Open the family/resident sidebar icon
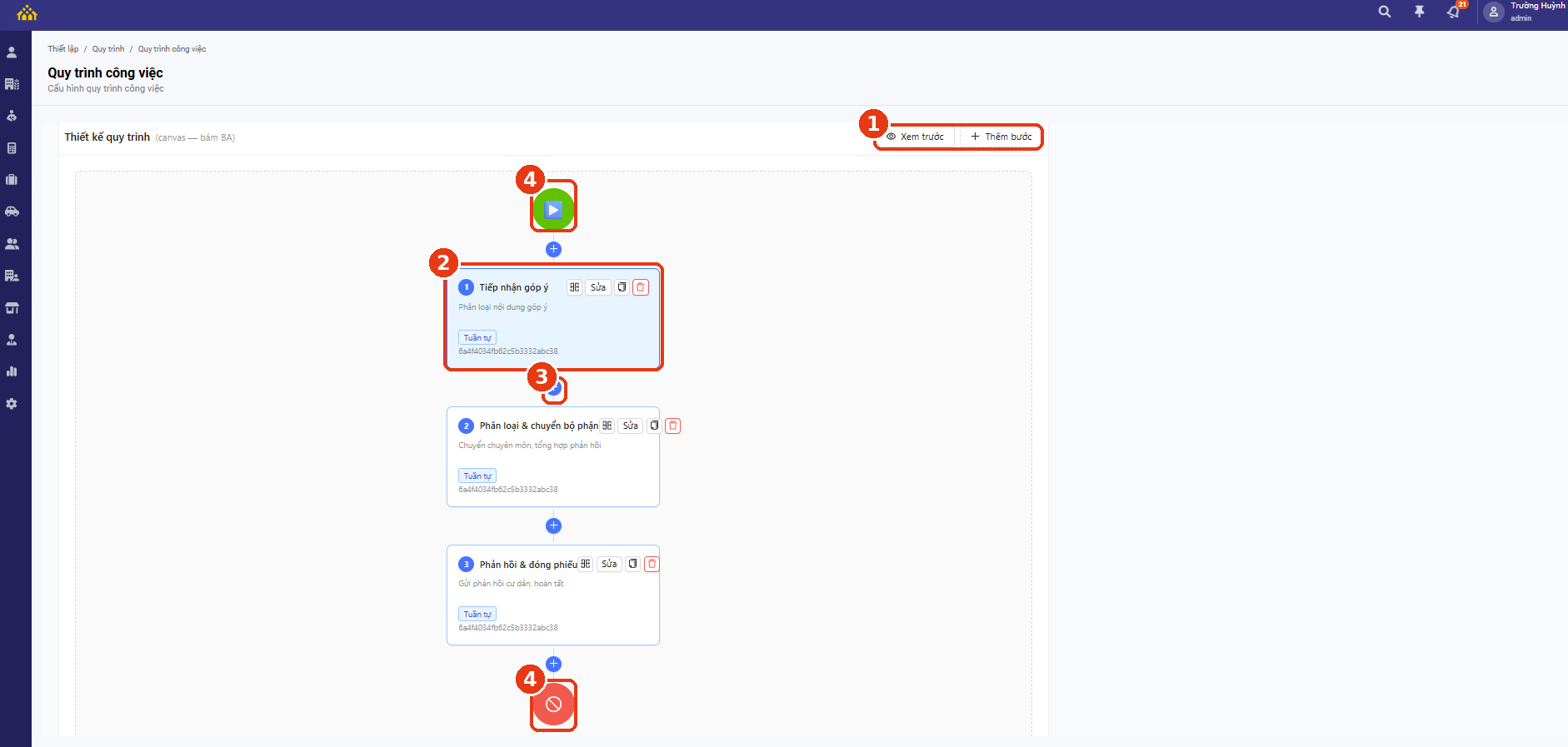This screenshot has height=747, width=1568. [12, 116]
